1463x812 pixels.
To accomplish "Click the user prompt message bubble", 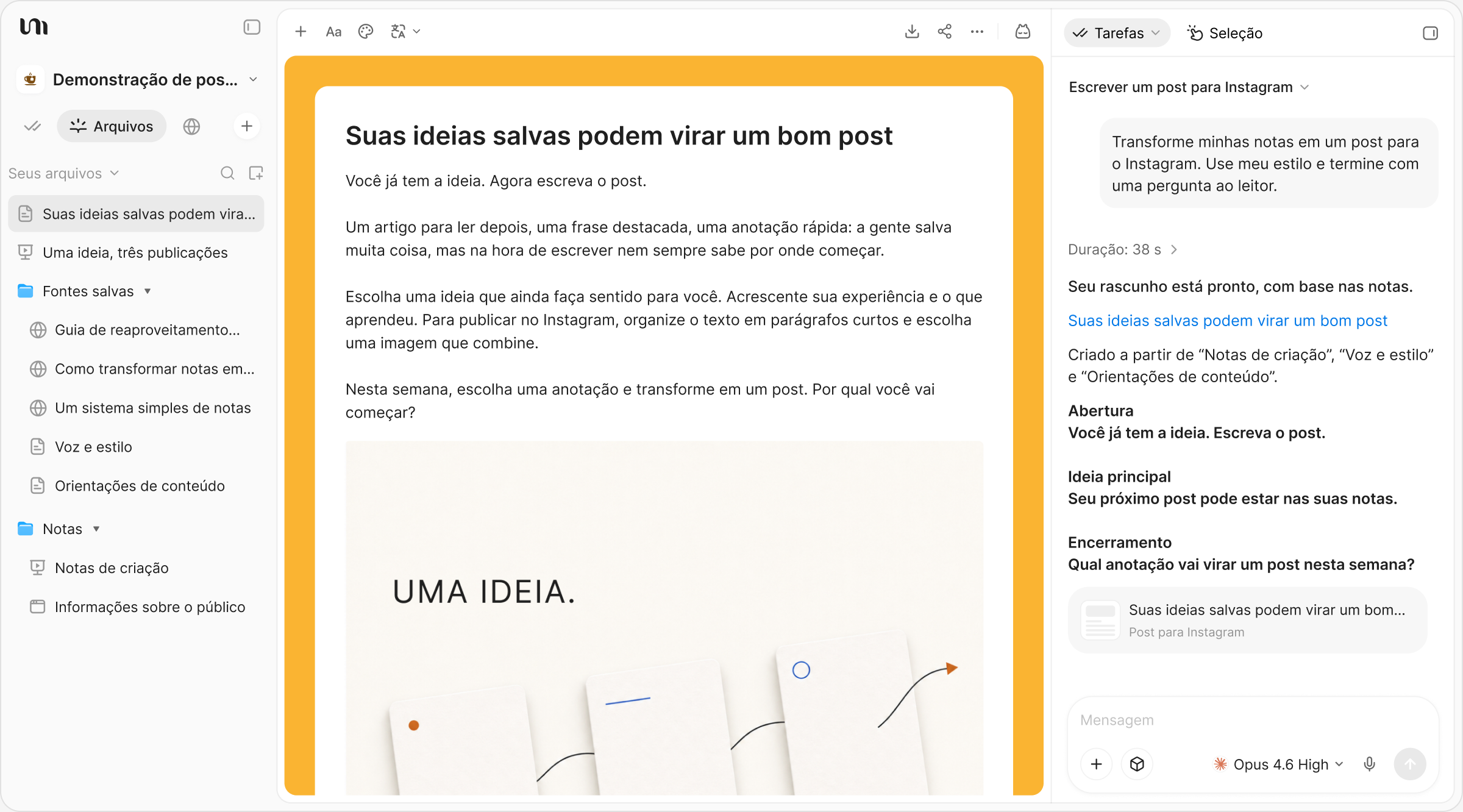I will coord(1269,164).
